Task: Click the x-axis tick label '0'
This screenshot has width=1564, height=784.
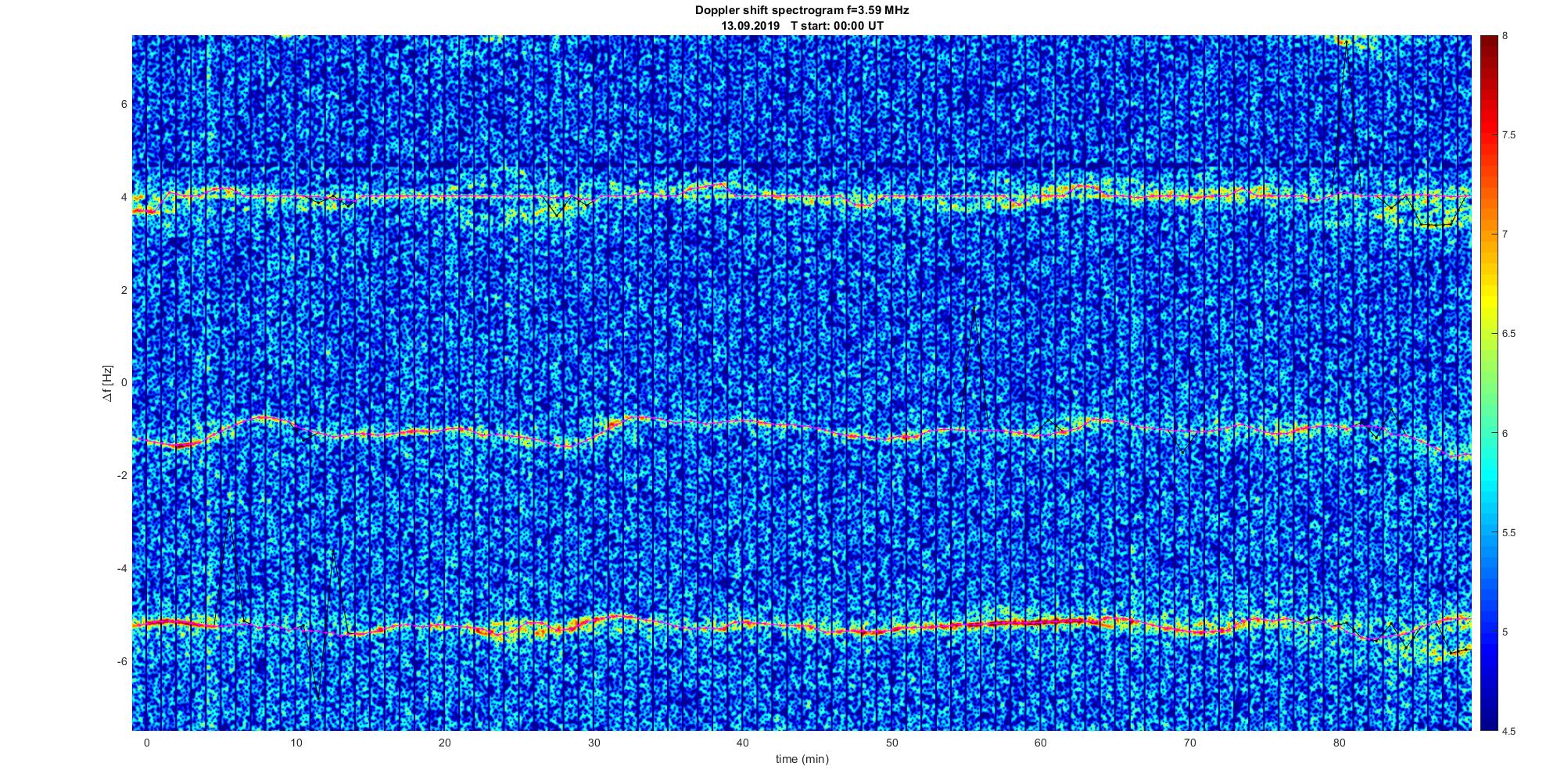Action: pyautogui.click(x=146, y=743)
